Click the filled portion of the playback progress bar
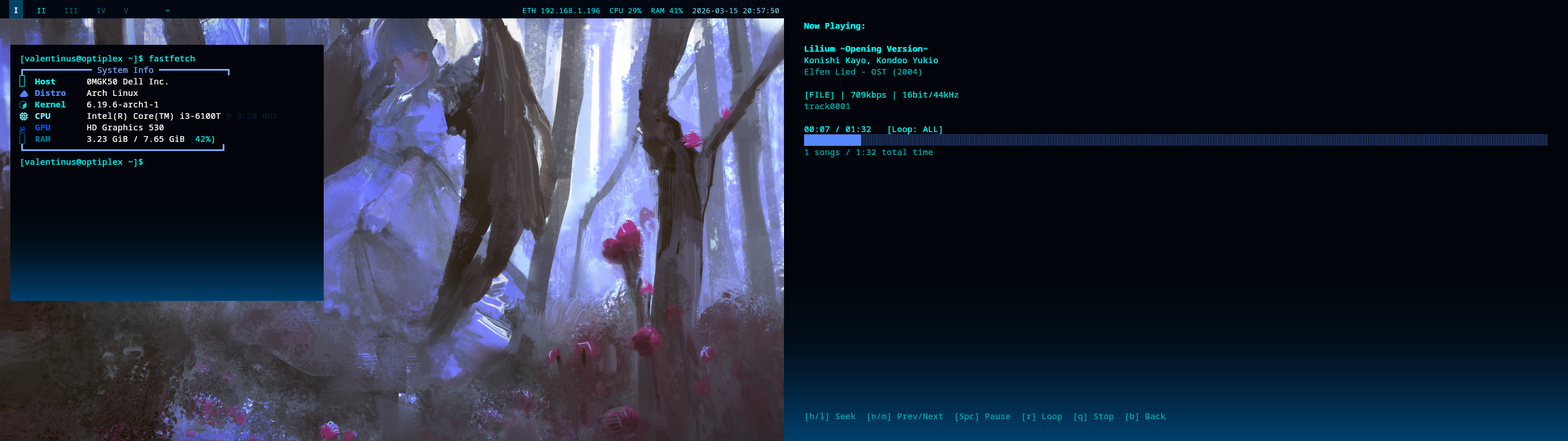Screen dimensions: 1568x441 (832, 140)
